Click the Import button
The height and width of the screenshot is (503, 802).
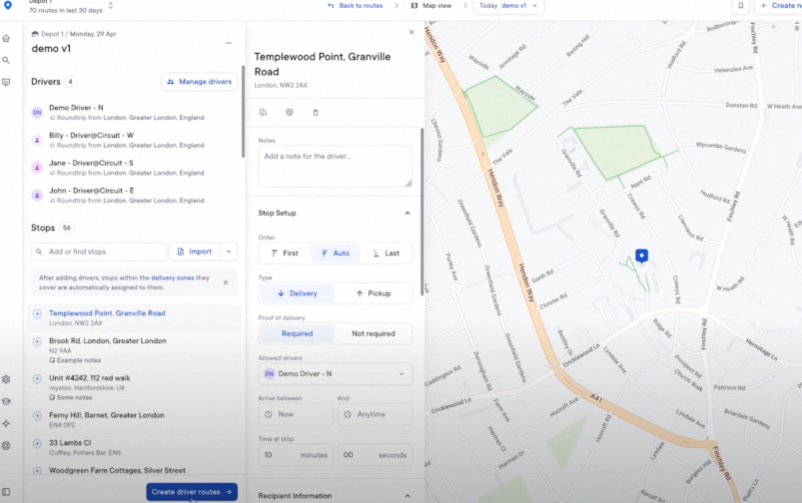[195, 252]
